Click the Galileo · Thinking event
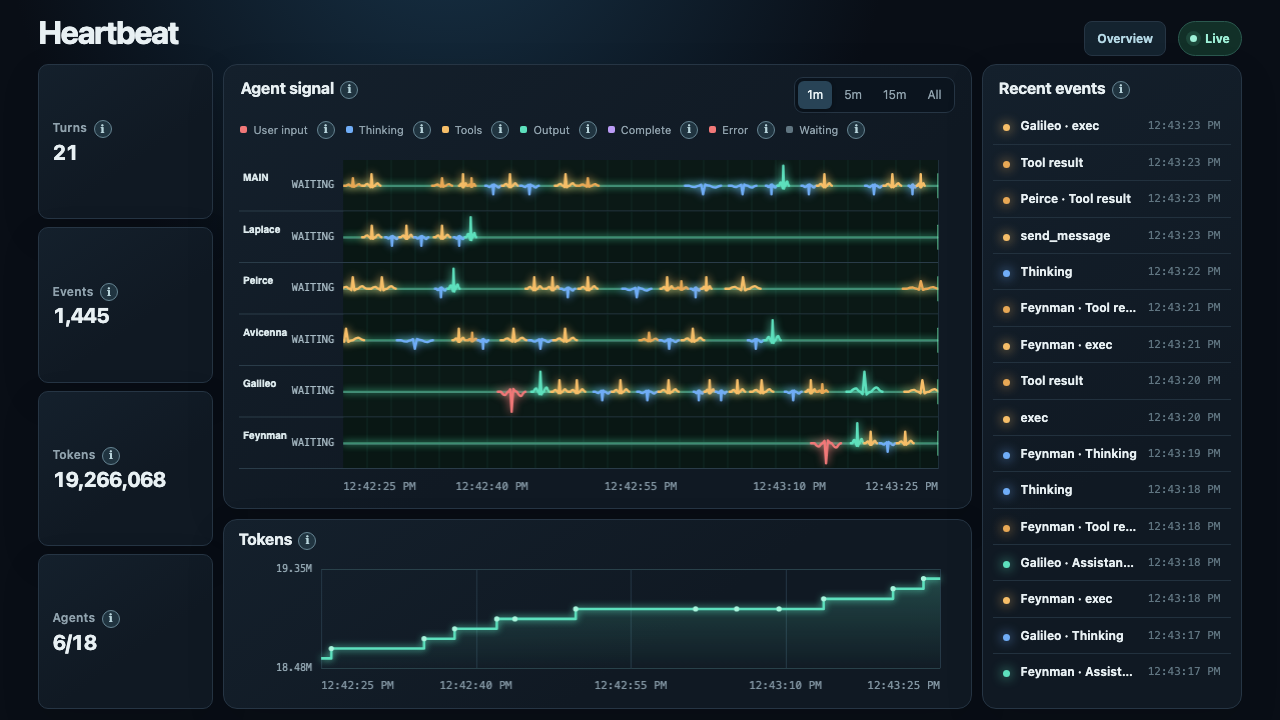1280x720 pixels. click(x=1111, y=636)
